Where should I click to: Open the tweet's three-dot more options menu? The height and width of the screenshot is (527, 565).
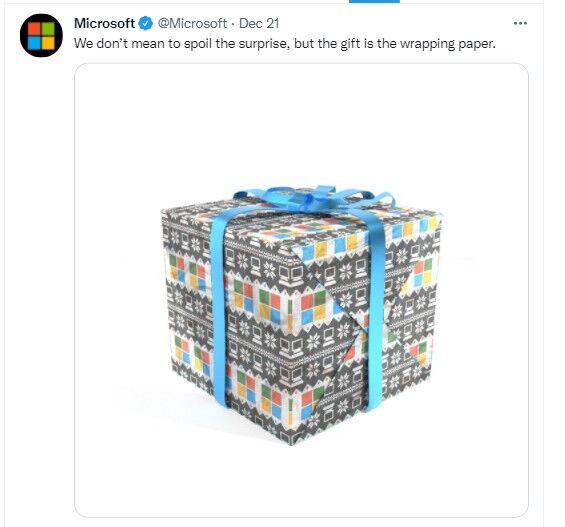coord(520,23)
